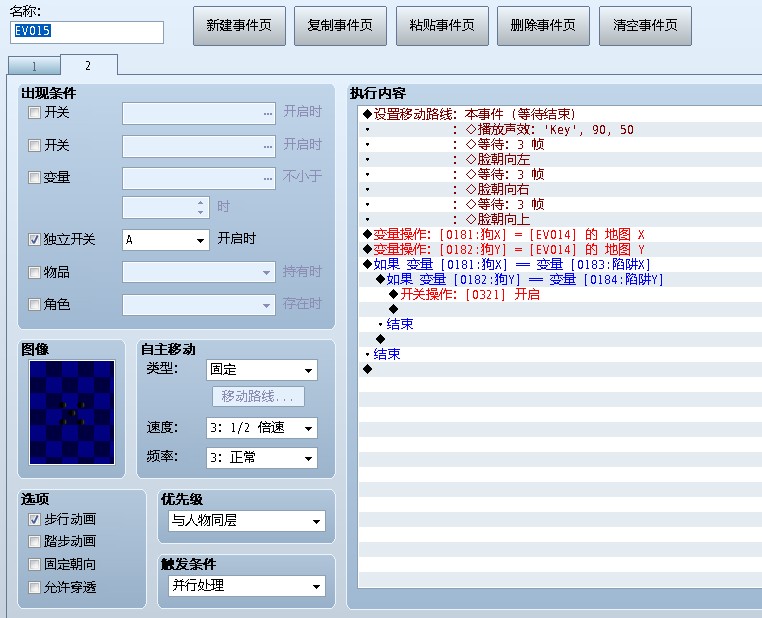Select the 变量操作 [0181:狗X] line
Image resolution: width=762 pixels, height=618 pixels.
(560, 235)
